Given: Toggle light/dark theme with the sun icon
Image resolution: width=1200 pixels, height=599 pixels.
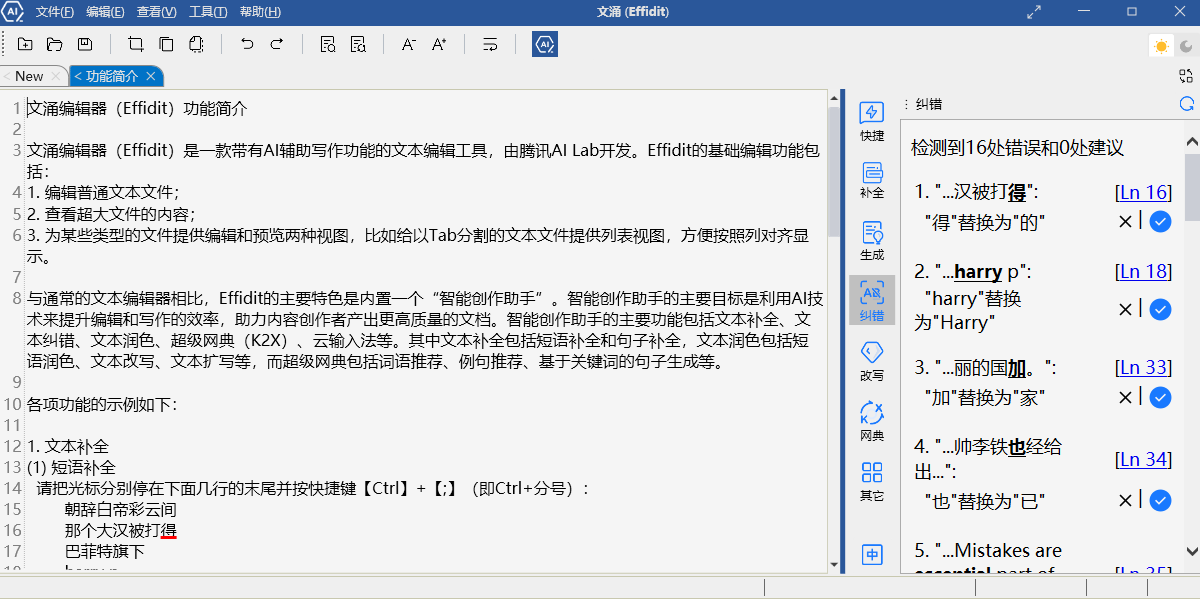Looking at the screenshot, I should point(1160,45).
